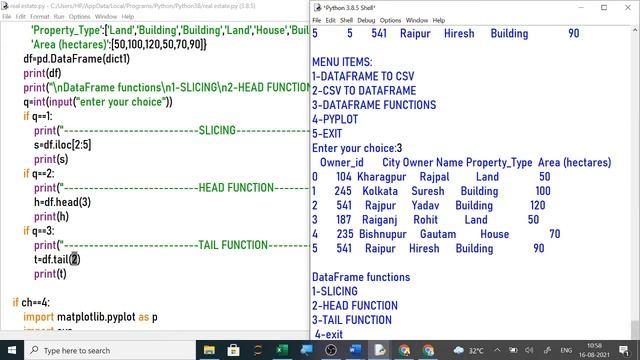Open Debug menu in Python Shell
Screen dimensions: 640x360
(x=366, y=20)
